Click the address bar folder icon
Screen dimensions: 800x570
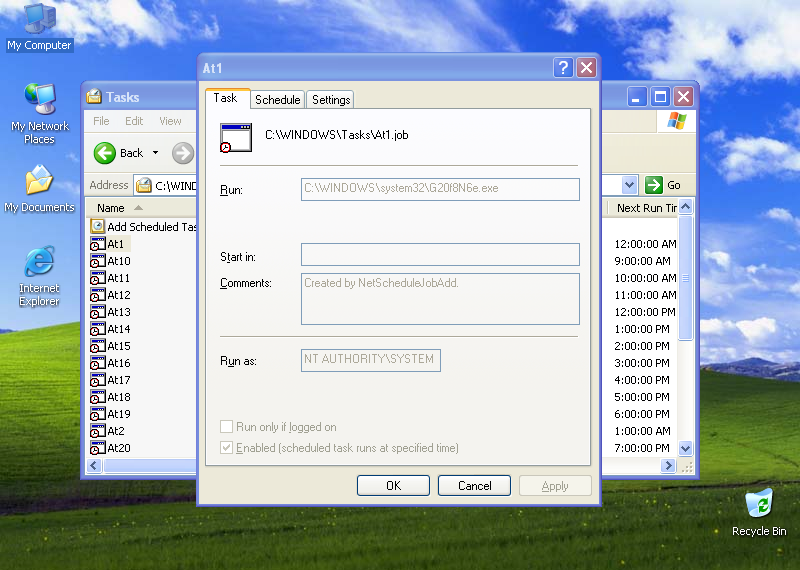[x=144, y=185]
